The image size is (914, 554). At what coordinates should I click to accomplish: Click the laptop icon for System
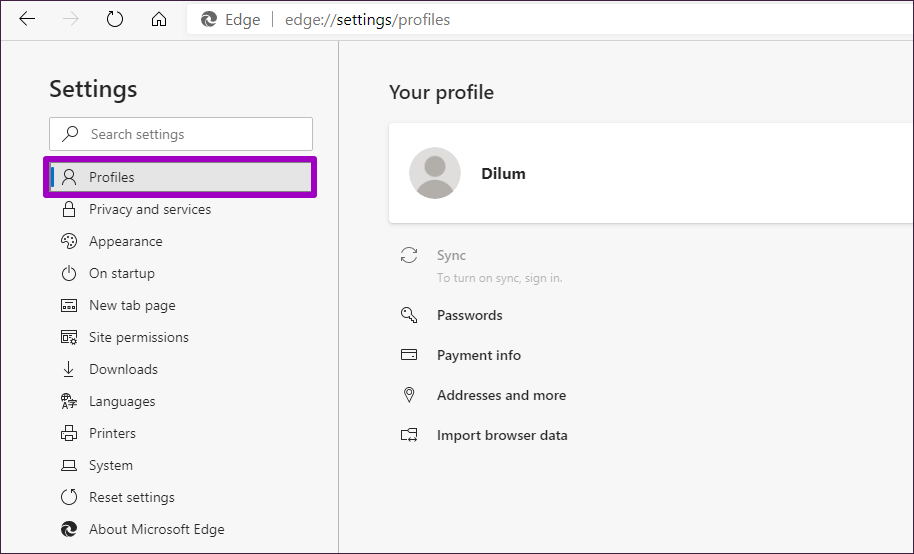(69, 465)
